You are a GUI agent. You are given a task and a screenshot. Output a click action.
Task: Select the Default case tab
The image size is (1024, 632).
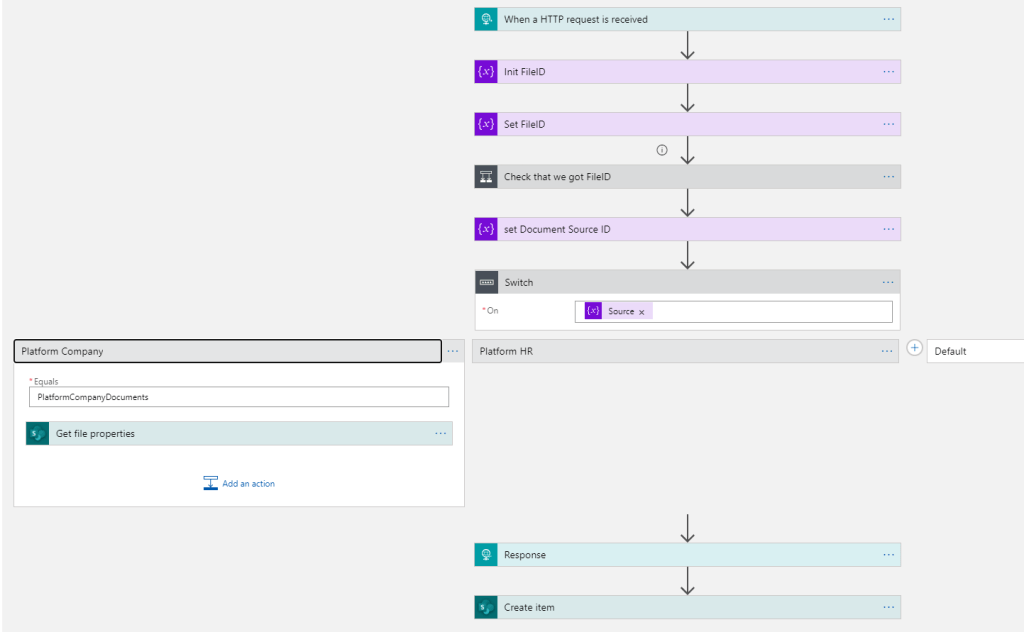click(x=974, y=351)
